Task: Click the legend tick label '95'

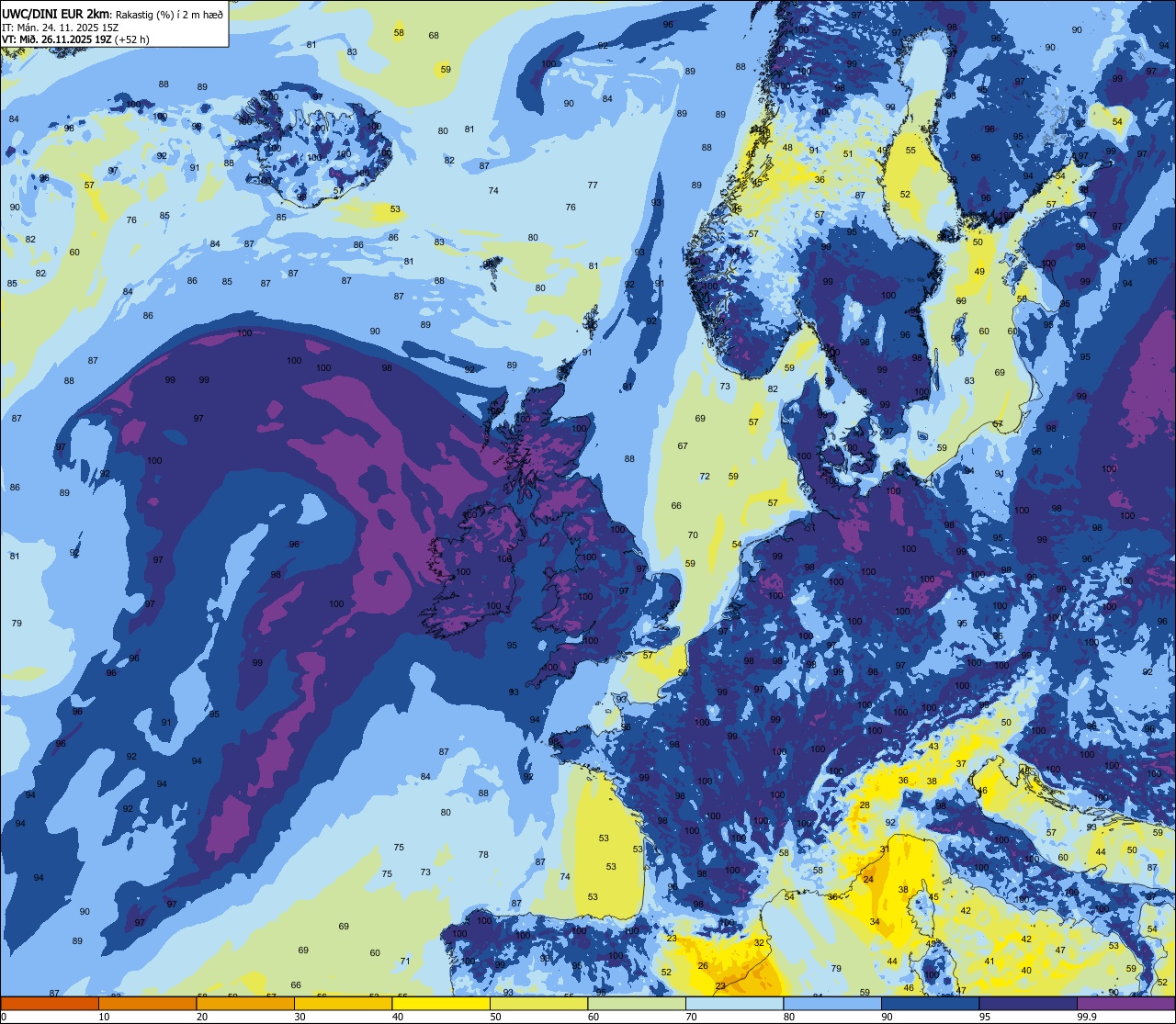Action: tap(985, 1017)
